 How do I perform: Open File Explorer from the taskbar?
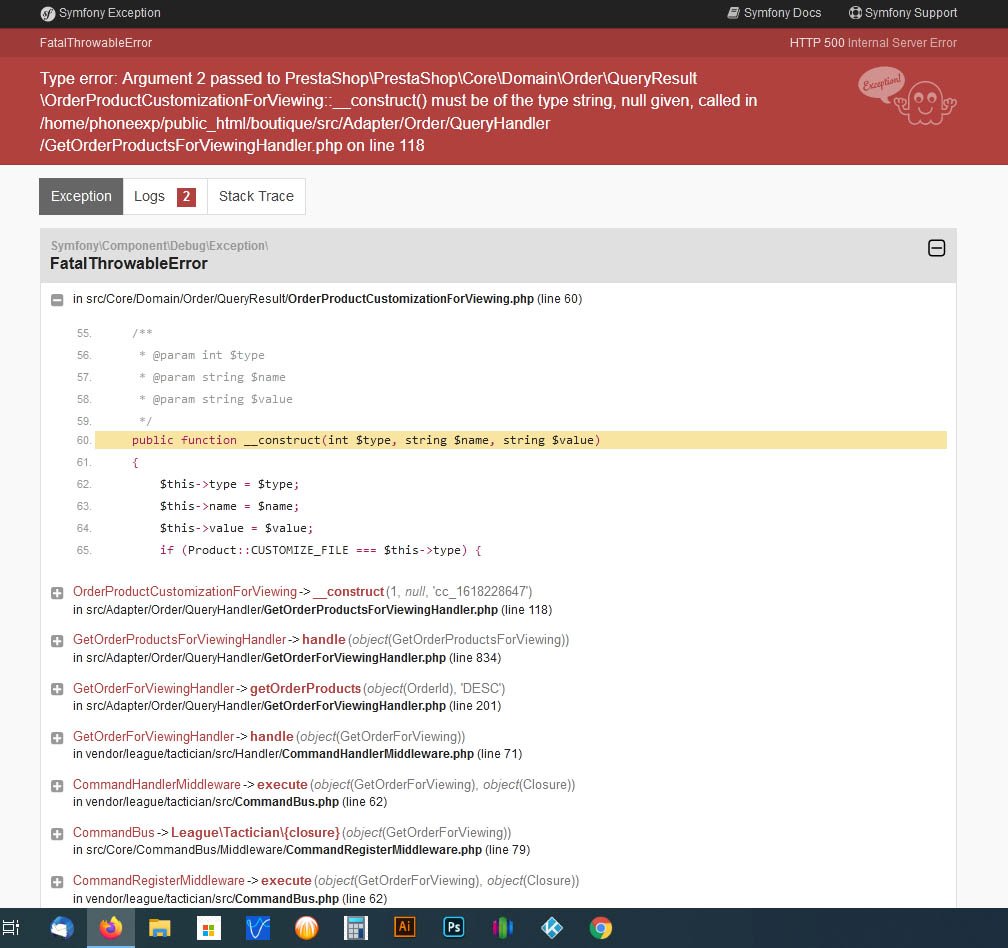point(159,927)
